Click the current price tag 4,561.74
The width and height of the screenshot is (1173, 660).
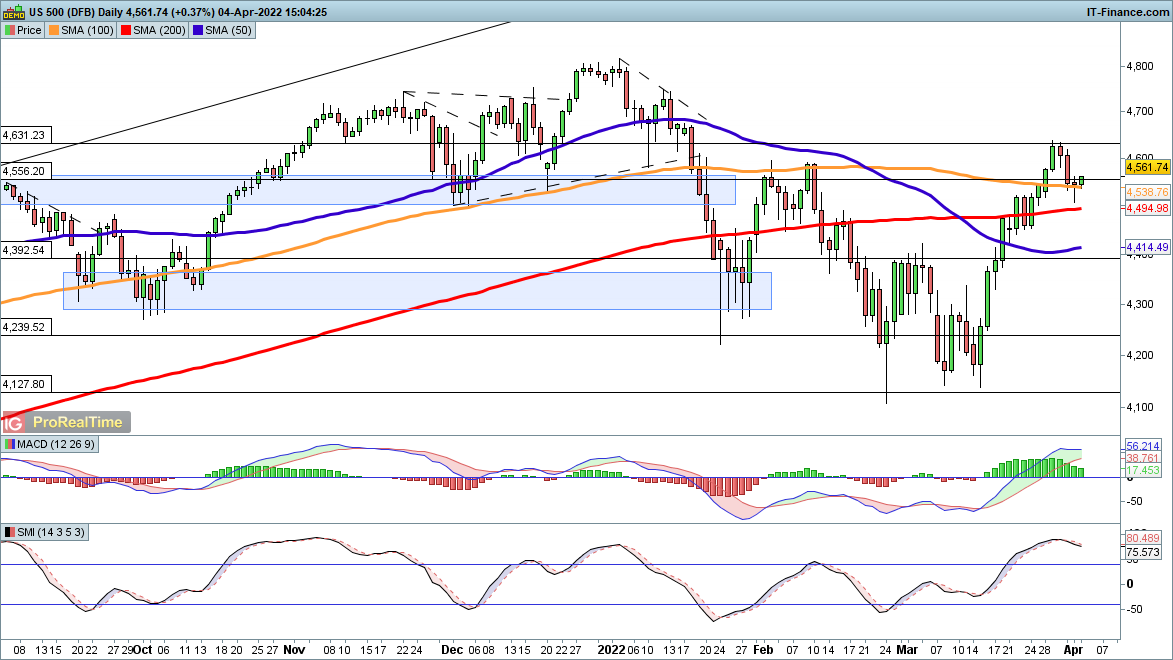tap(1147, 167)
